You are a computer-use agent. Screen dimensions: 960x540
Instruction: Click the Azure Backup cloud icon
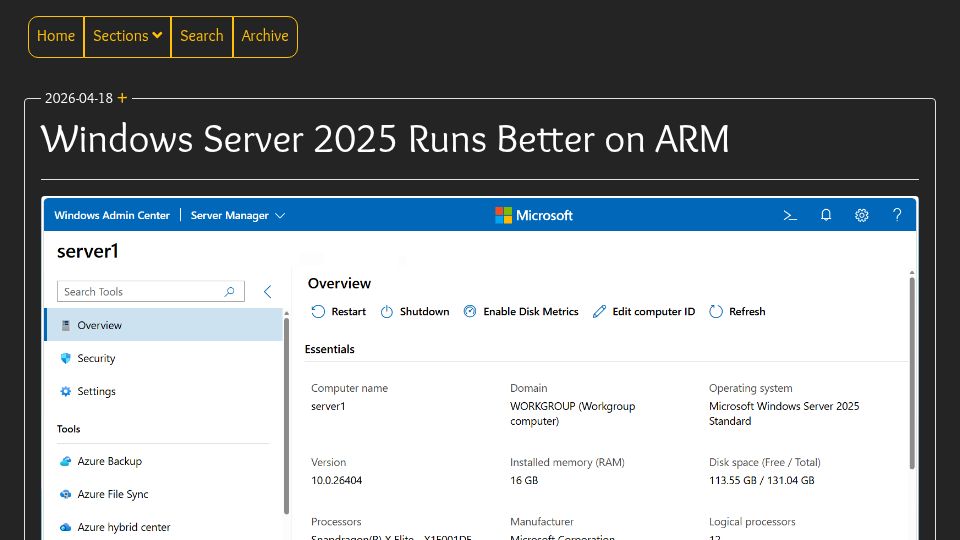66,461
